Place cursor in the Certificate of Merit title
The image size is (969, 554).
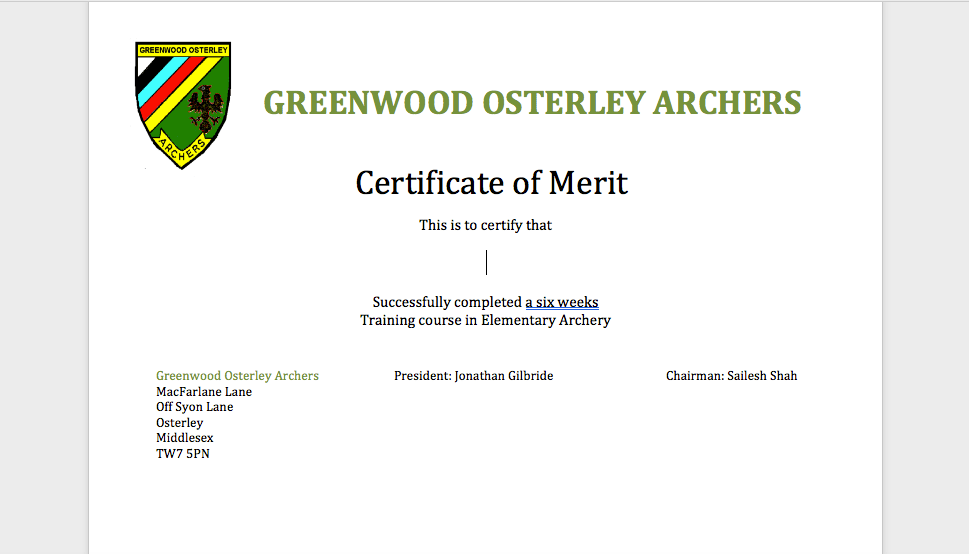[x=491, y=183]
